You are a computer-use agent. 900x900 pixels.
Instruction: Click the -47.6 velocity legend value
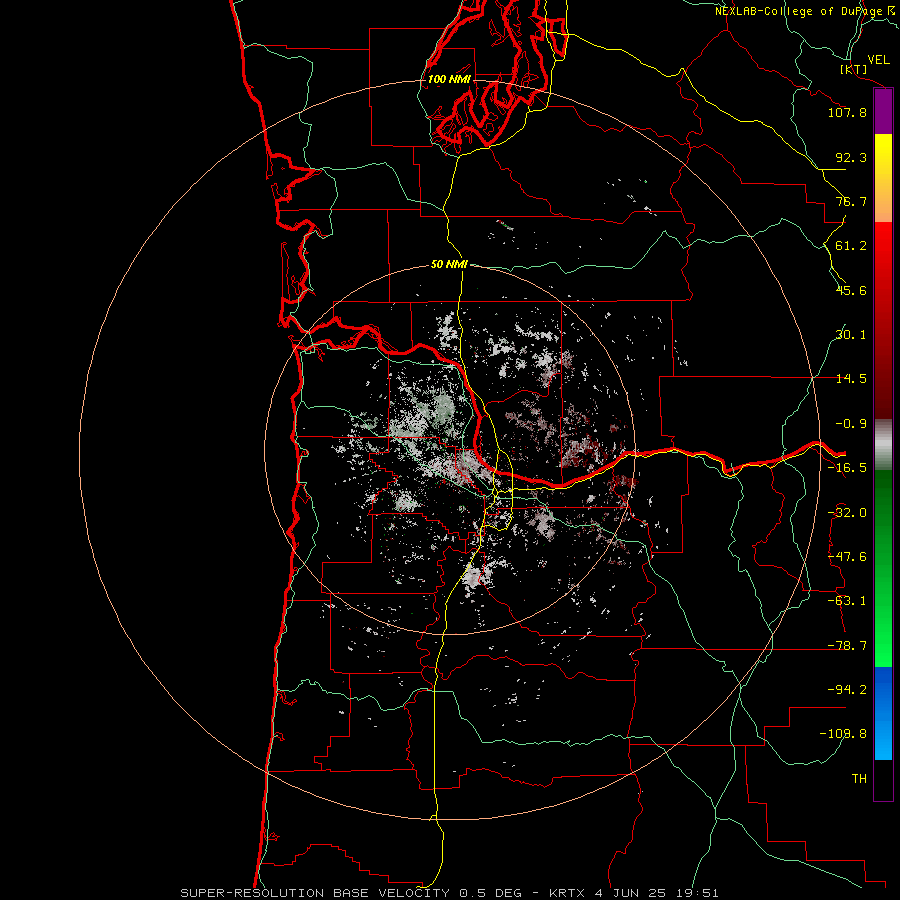coord(847,557)
